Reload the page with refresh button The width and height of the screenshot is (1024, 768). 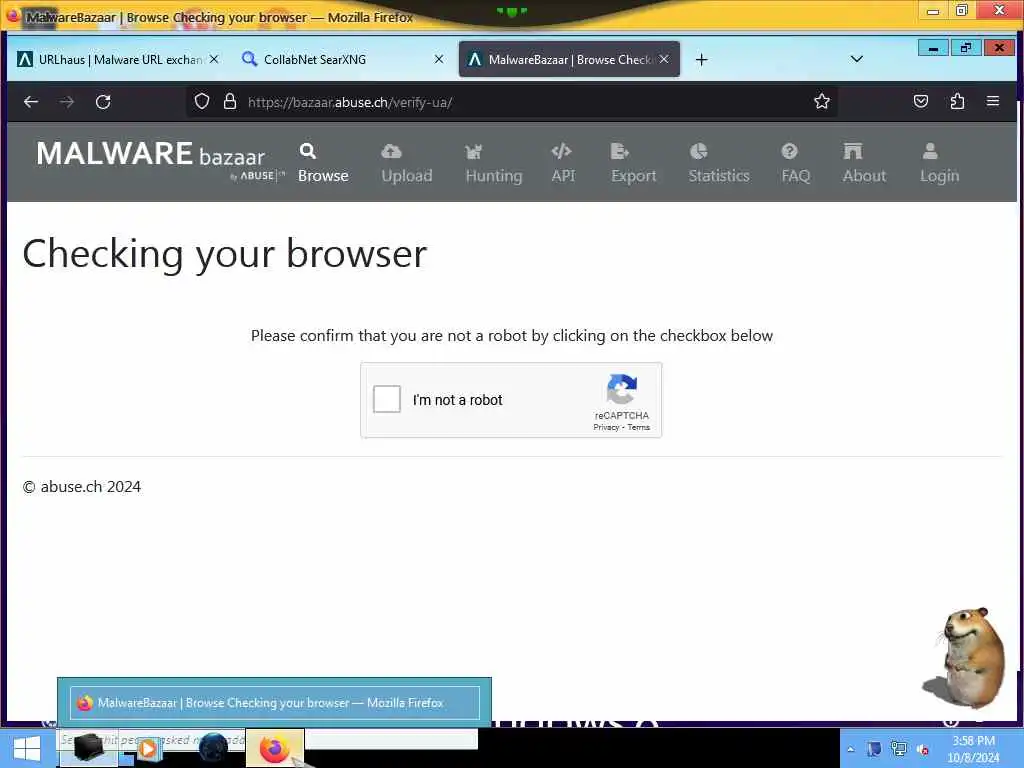click(103, 102)
